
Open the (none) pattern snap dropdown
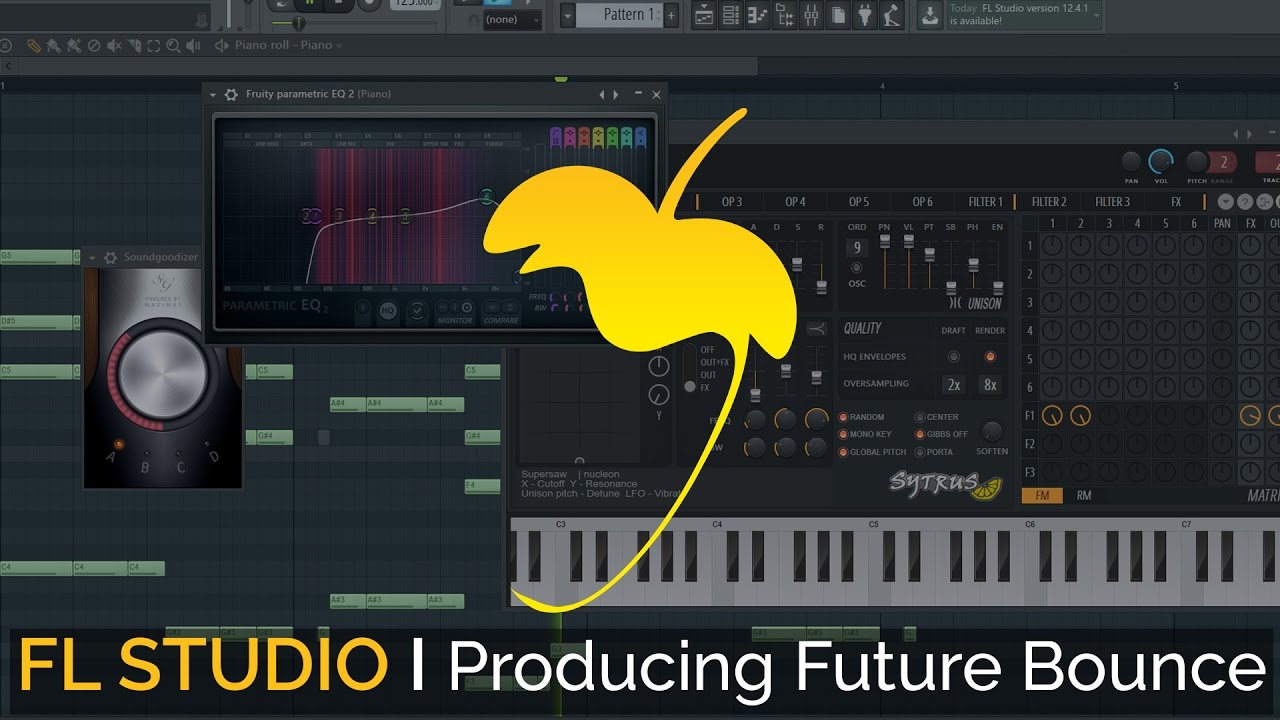click(x=513, y=19)
